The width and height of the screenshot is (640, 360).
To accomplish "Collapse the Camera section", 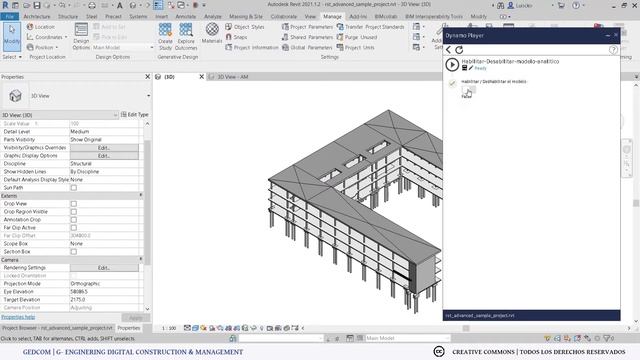I will tap(141, 260).
